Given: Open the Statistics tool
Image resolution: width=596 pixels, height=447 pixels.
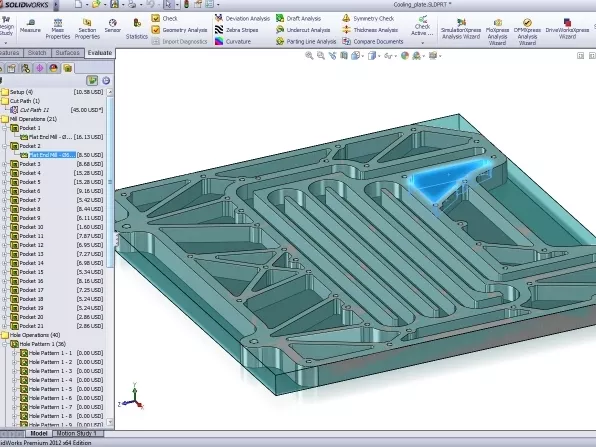Looking at the screenshot, I should click(137, 29).
